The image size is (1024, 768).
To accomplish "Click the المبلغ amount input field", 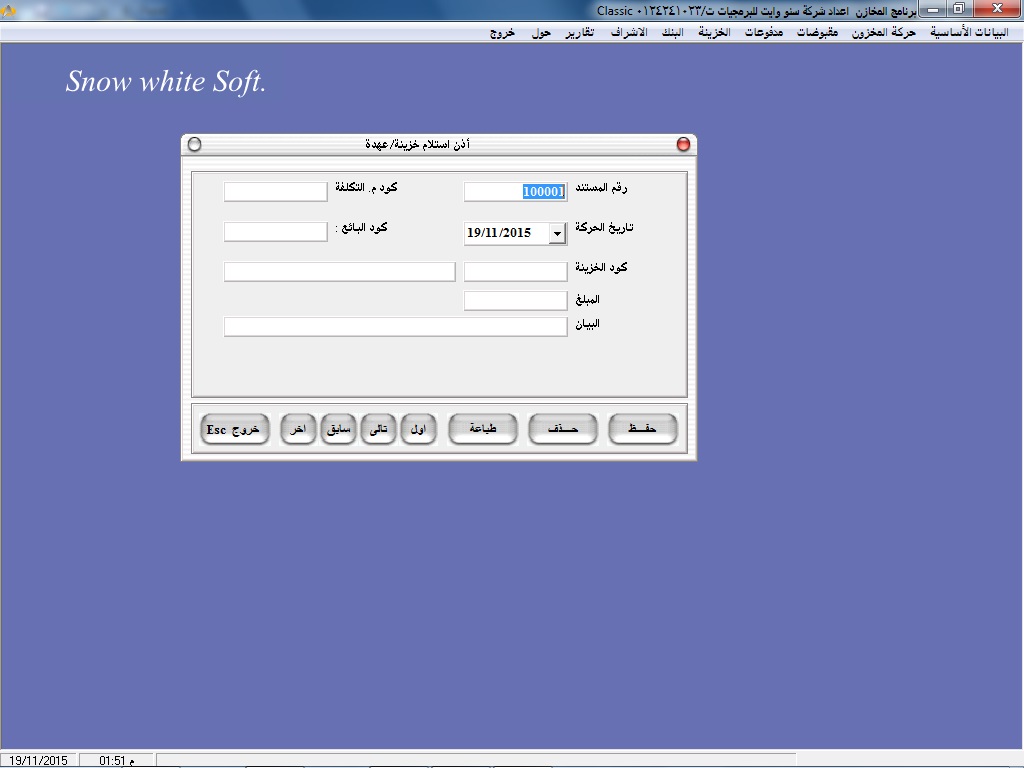I will [515, 301].
